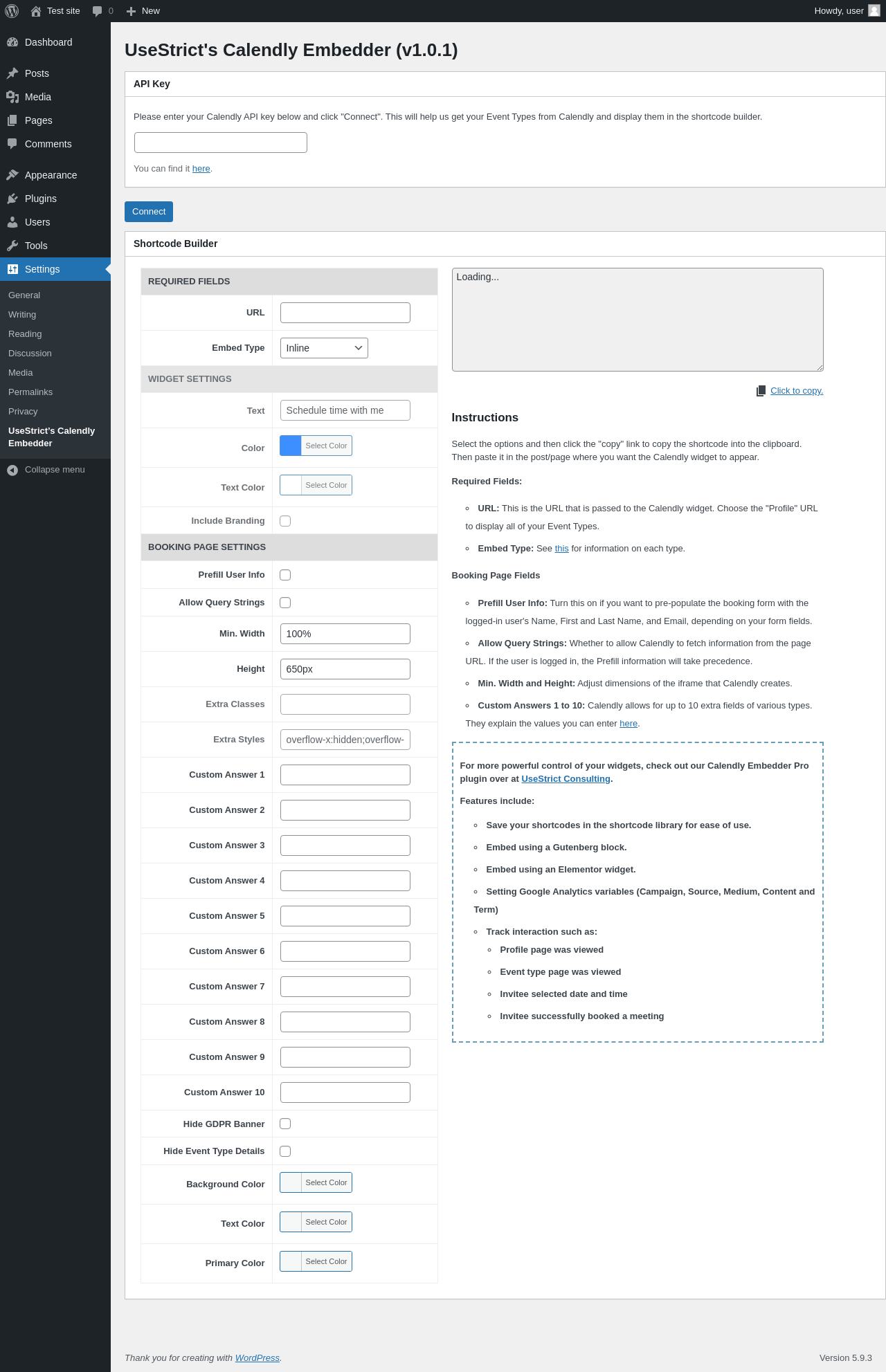This screenshot has height=1372, width=886.
Task: Click the Custom Answer 10 input
Action: 345,1092
